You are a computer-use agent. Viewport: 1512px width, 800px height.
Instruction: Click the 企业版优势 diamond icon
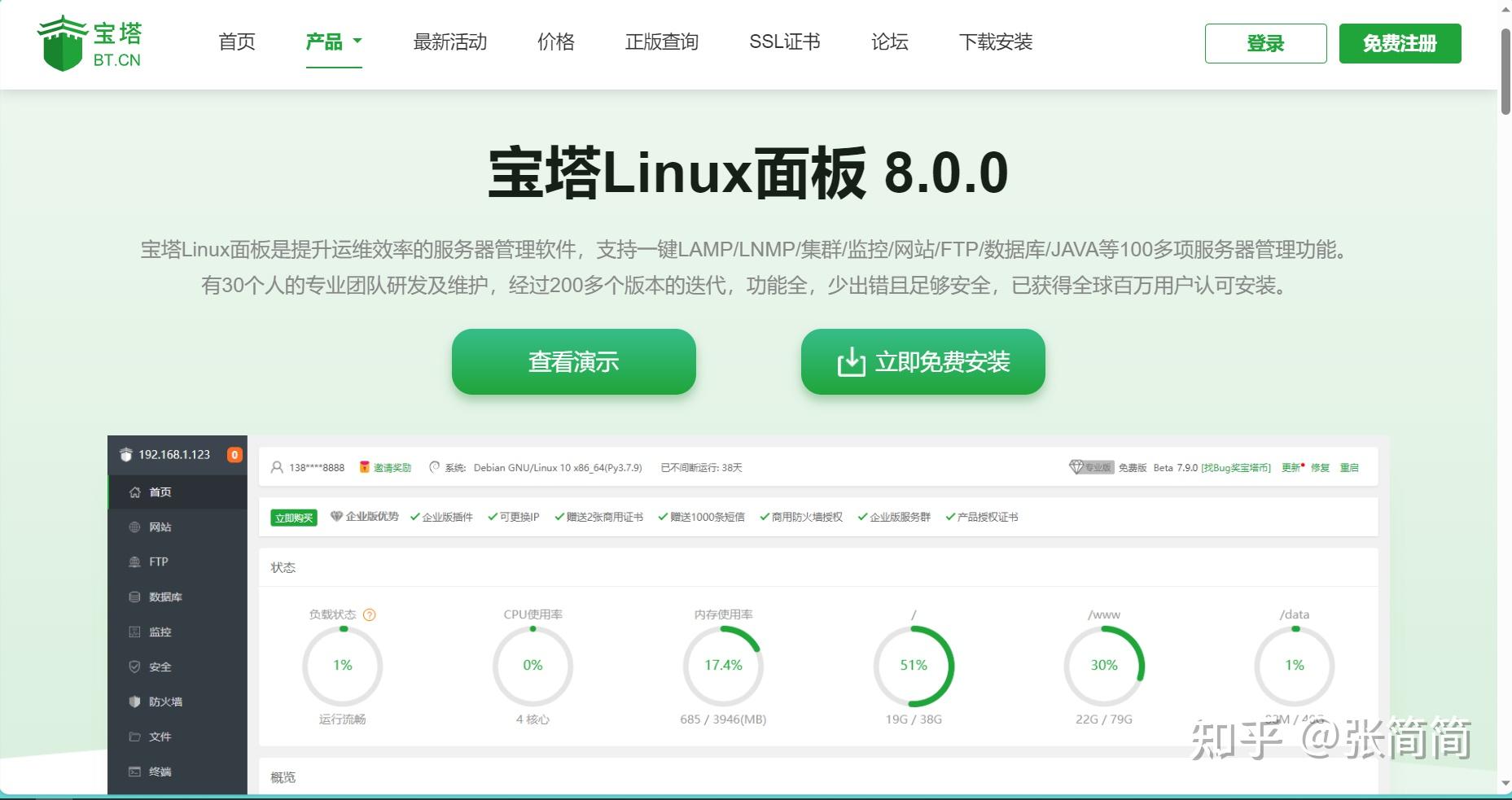coord(336,516)
